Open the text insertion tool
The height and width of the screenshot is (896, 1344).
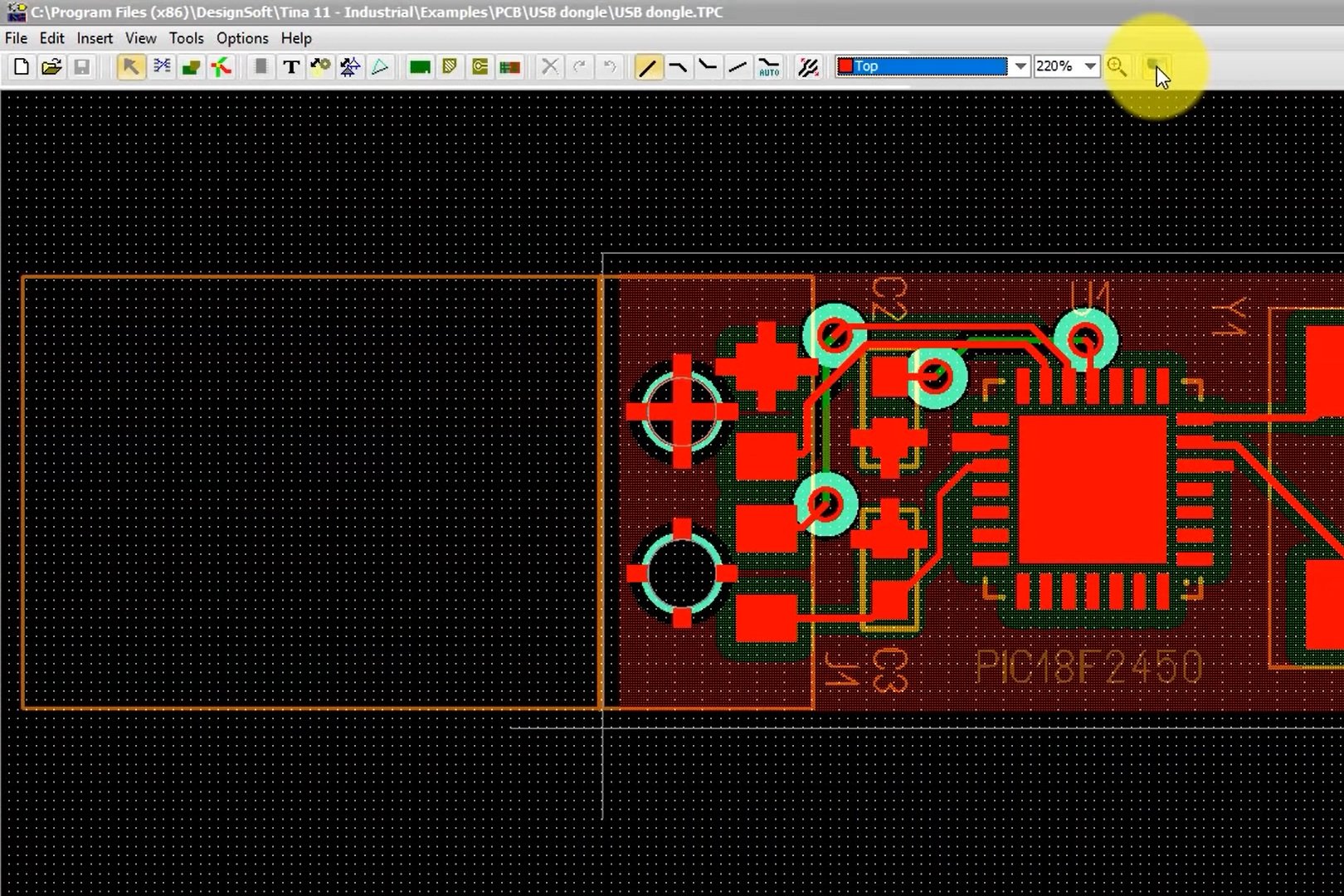pyautogui.click(x=290, y=66)
